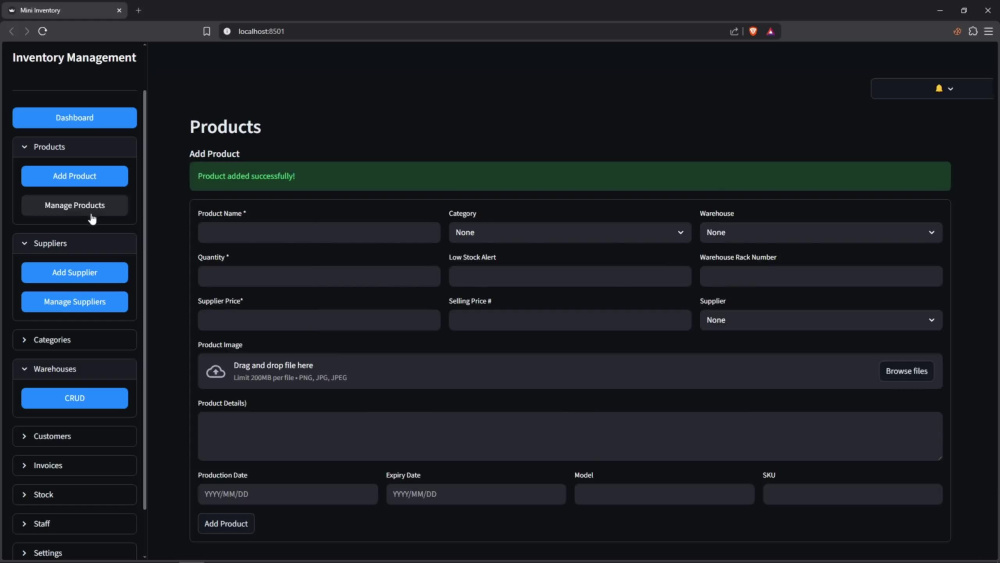
Task: Open the browser extensions puzzle icon
Action: pos(973,31)
